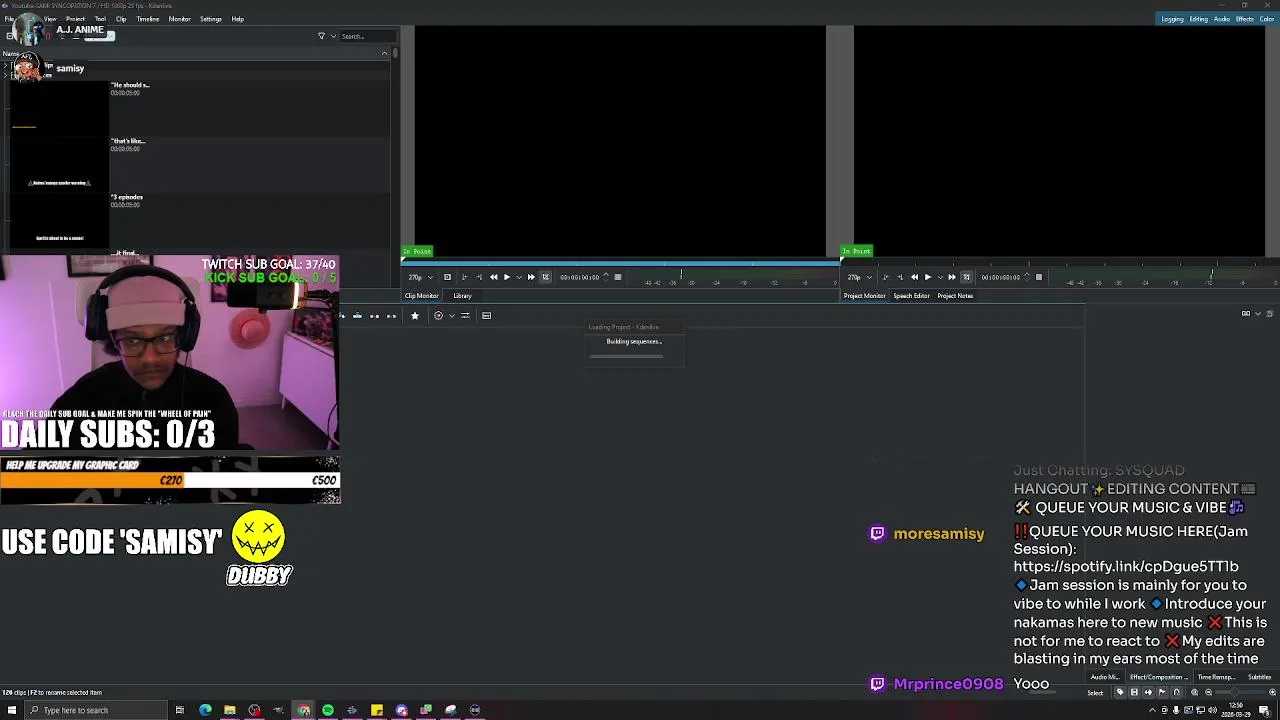Image resolution: width=1280 pixels, height=720 pixels.
Task: Switch to the Library tab
Action: [x=462, y=296]
